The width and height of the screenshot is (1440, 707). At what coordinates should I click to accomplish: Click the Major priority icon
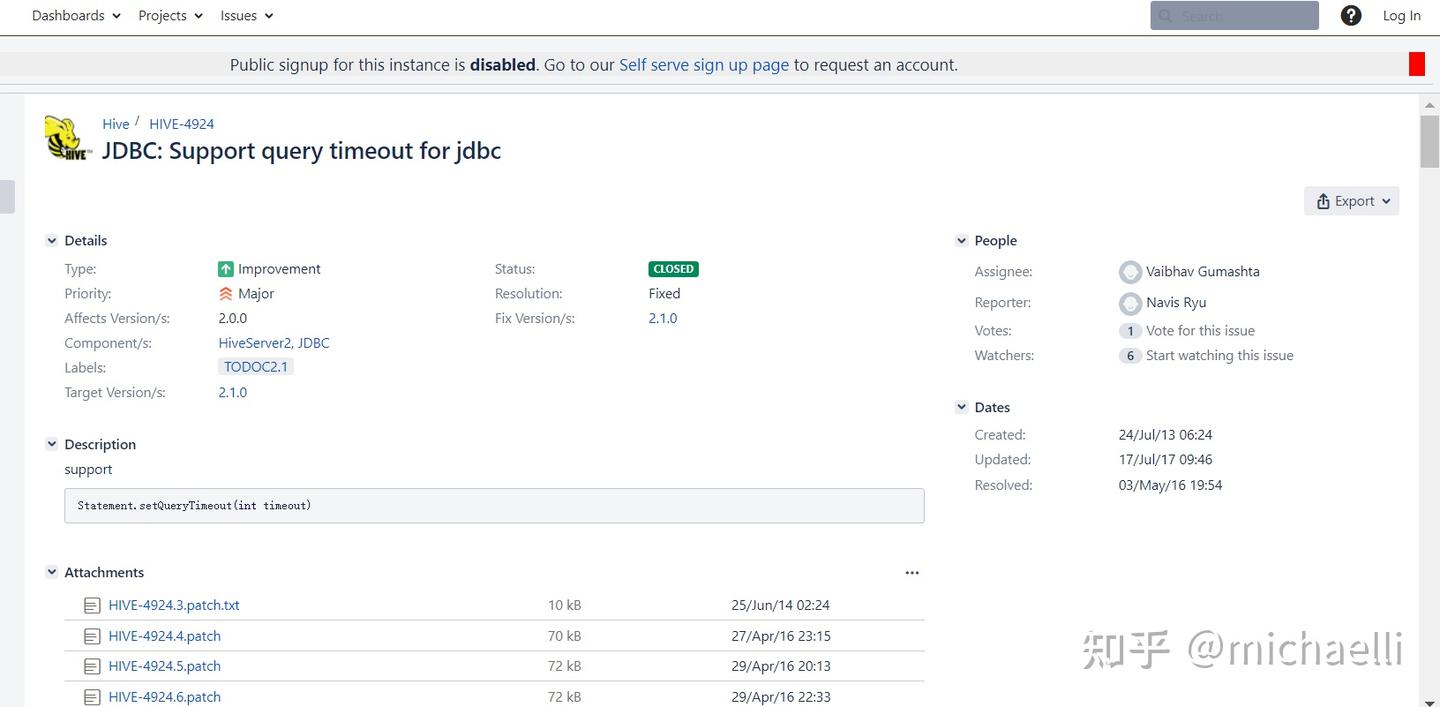pyautogui.click(x=226, y=293)
